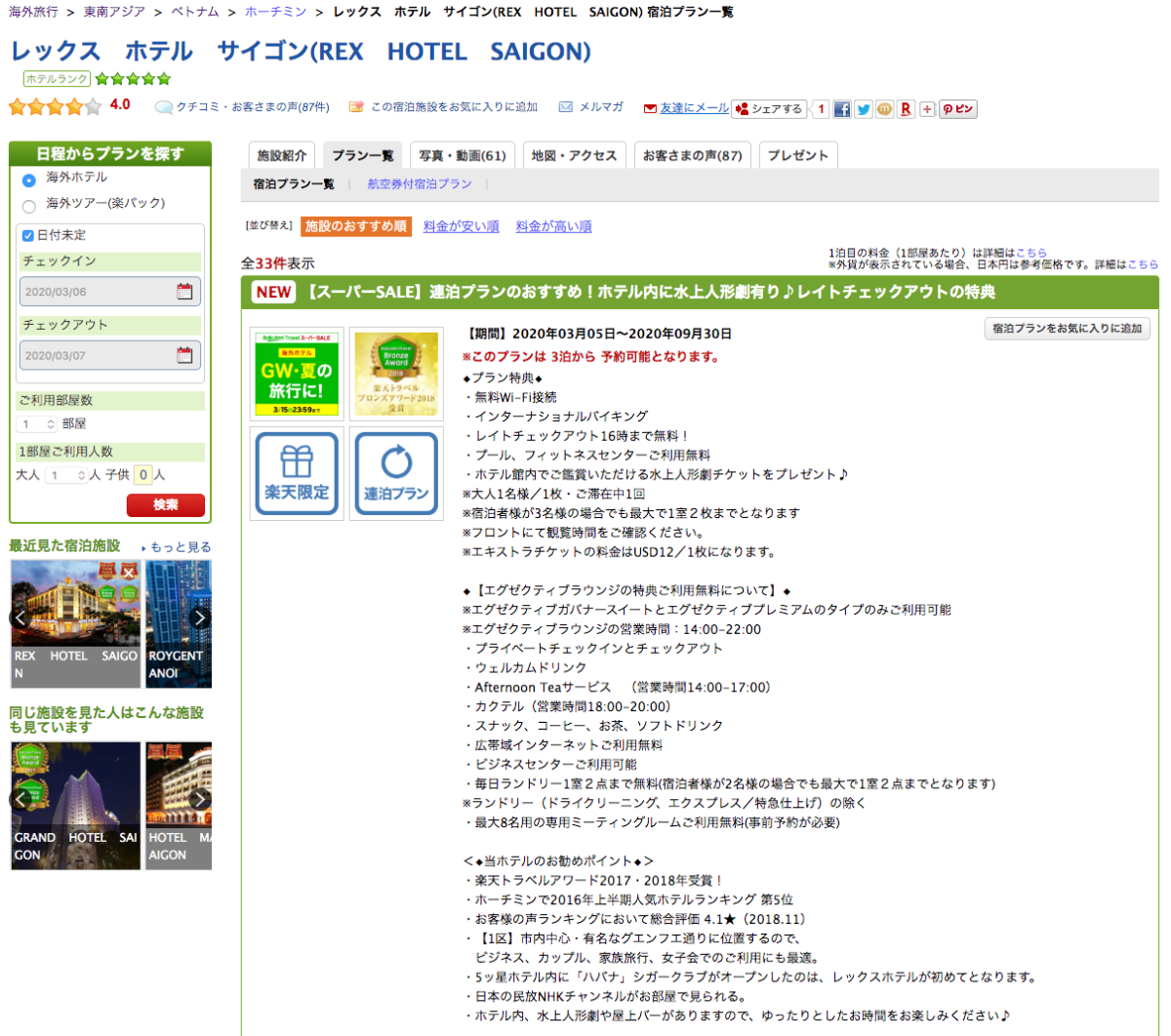
Task: Click the メルマガ link text
Action: tap(601, 107)
